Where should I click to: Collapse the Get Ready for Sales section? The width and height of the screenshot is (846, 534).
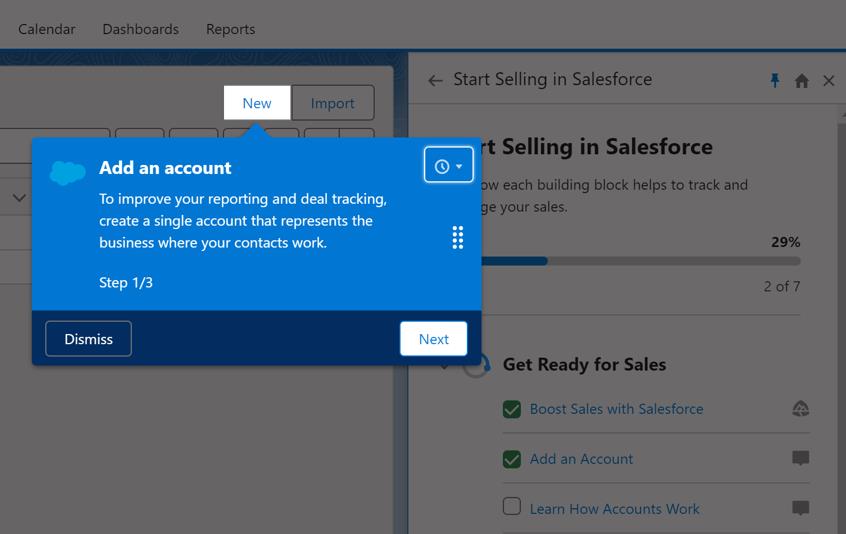coord(444,366)
